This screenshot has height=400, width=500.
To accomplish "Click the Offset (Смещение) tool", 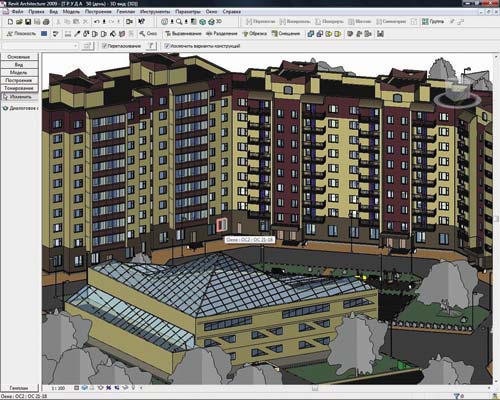I will pyautogui.click(x=286, y=34).
